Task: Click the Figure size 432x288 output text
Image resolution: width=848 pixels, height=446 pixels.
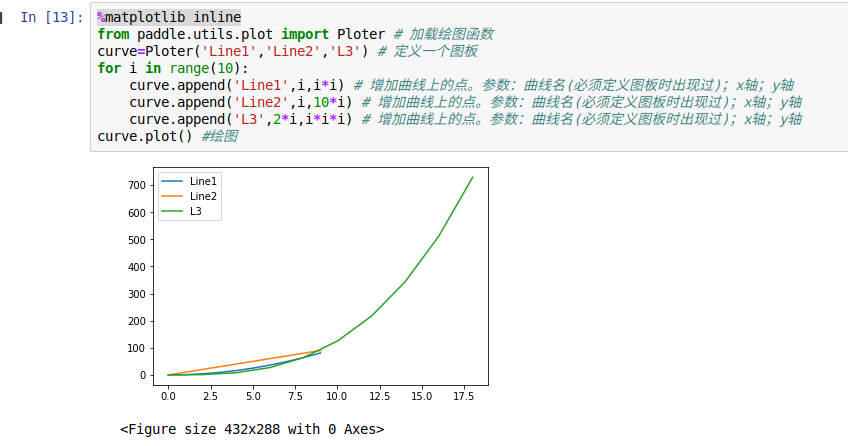Action: 252,429
